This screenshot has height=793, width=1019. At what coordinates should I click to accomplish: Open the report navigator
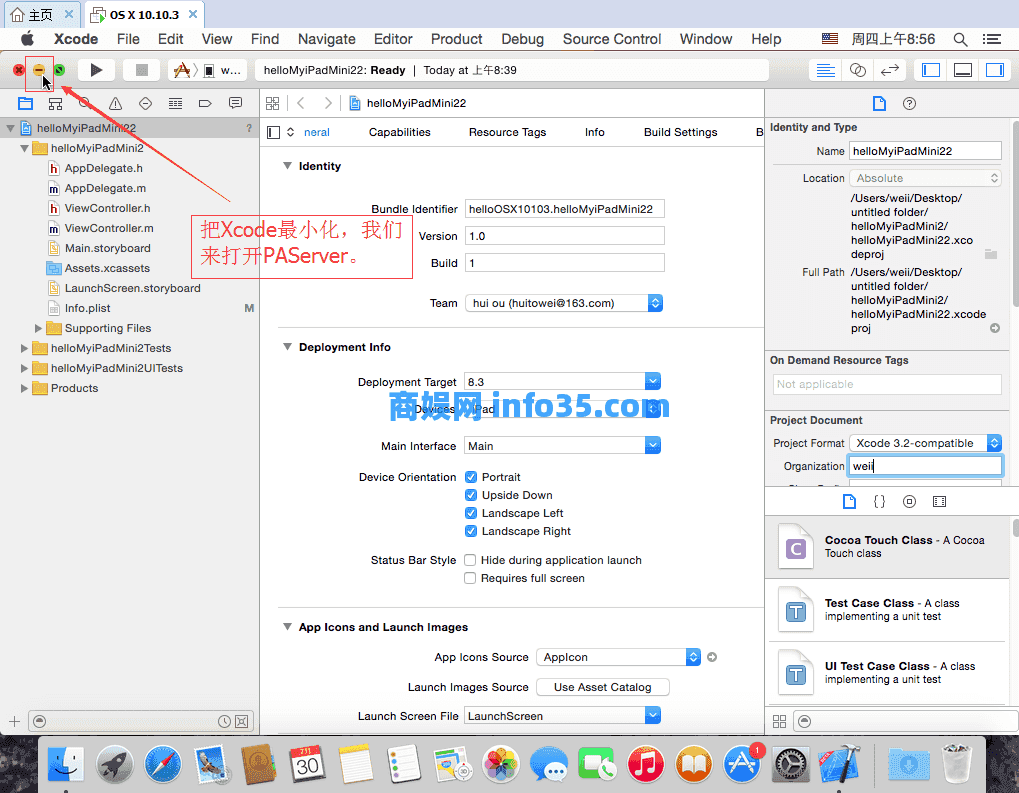235,103
